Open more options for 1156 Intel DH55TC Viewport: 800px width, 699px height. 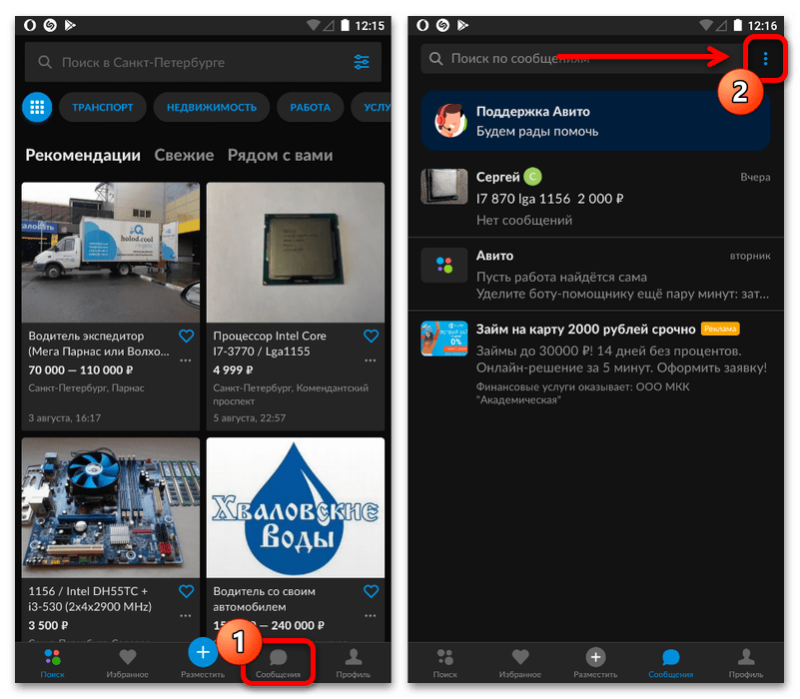(186, 615)
